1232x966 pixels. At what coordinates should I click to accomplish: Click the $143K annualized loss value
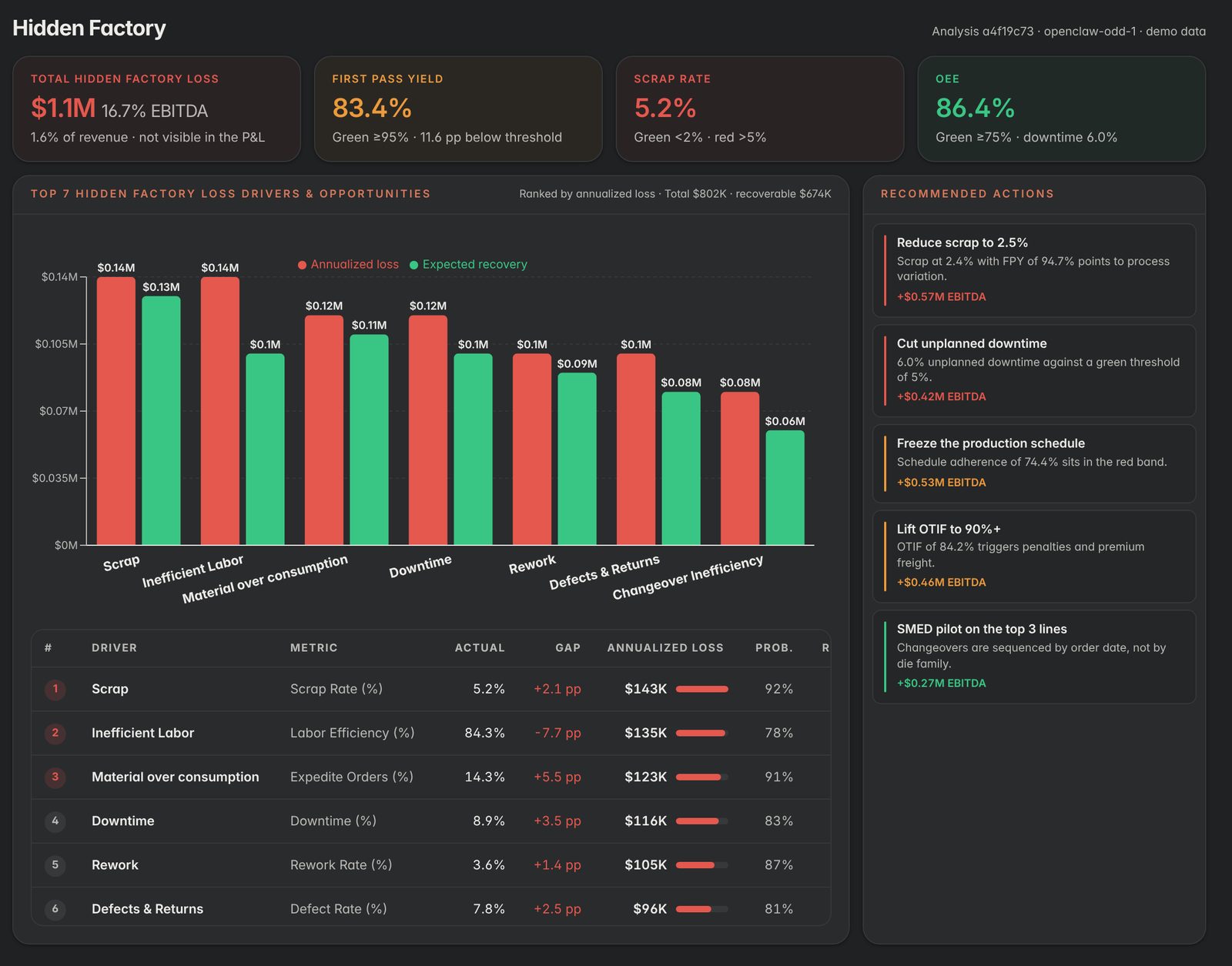(646, 689)
